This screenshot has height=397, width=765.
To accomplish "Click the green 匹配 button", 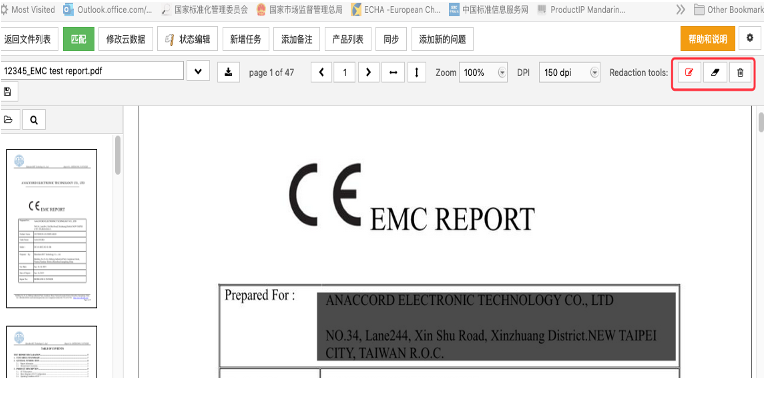I will (x=79, y=39).
